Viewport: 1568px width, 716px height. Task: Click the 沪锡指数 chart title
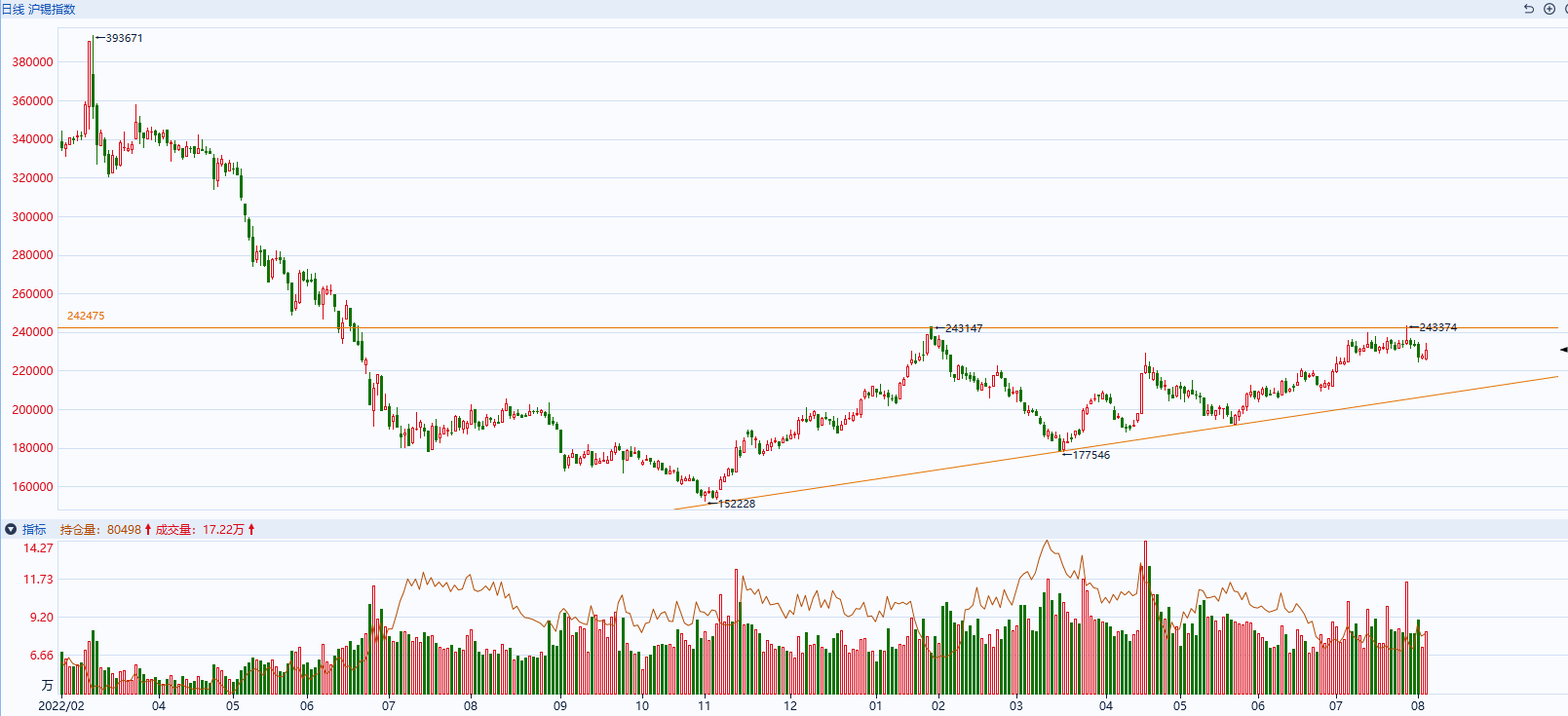pyautogui.click(x=52, y=9)
